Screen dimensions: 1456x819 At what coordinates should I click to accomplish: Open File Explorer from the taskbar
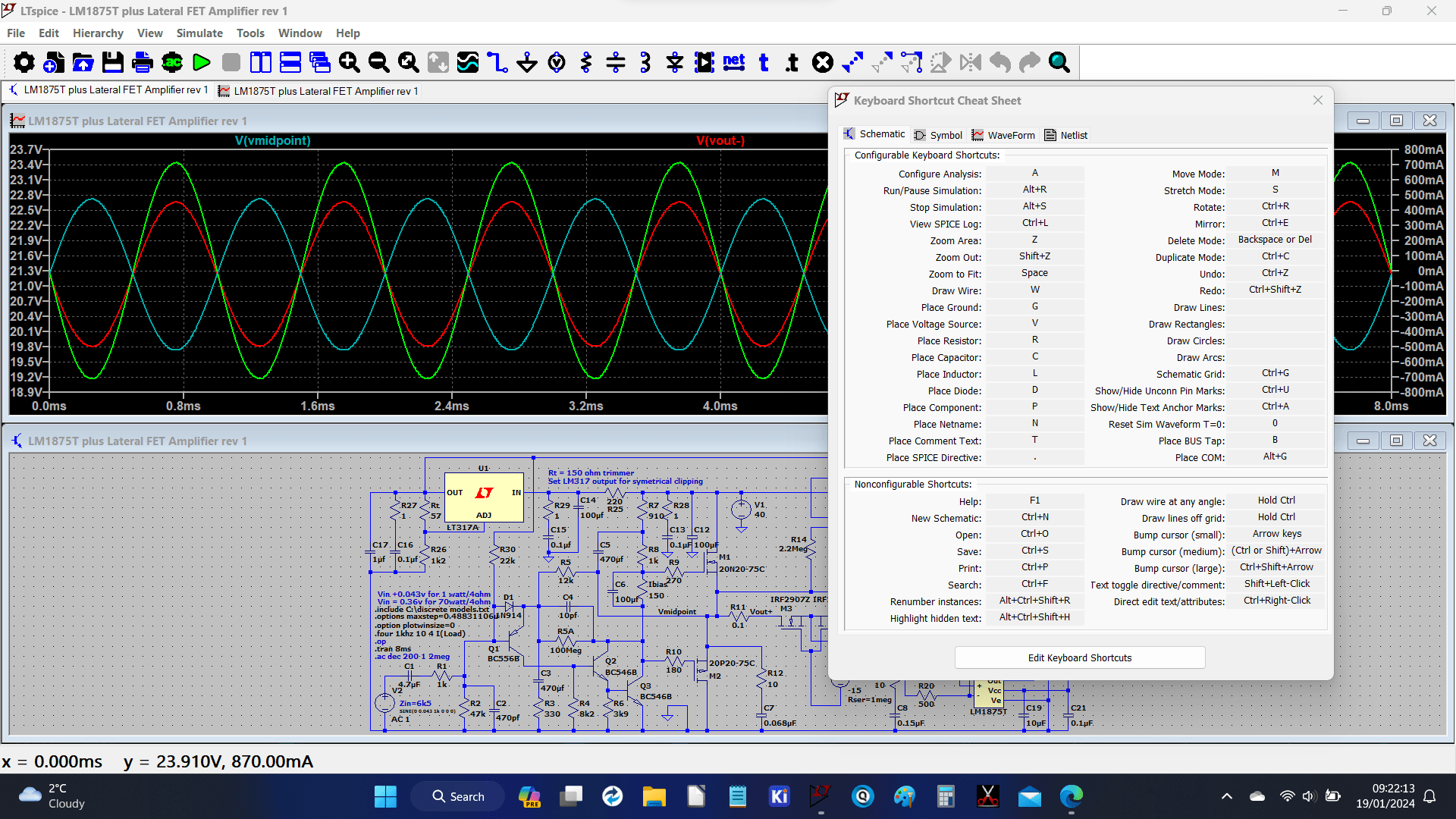pyautogui.click(x=654, y=796)
